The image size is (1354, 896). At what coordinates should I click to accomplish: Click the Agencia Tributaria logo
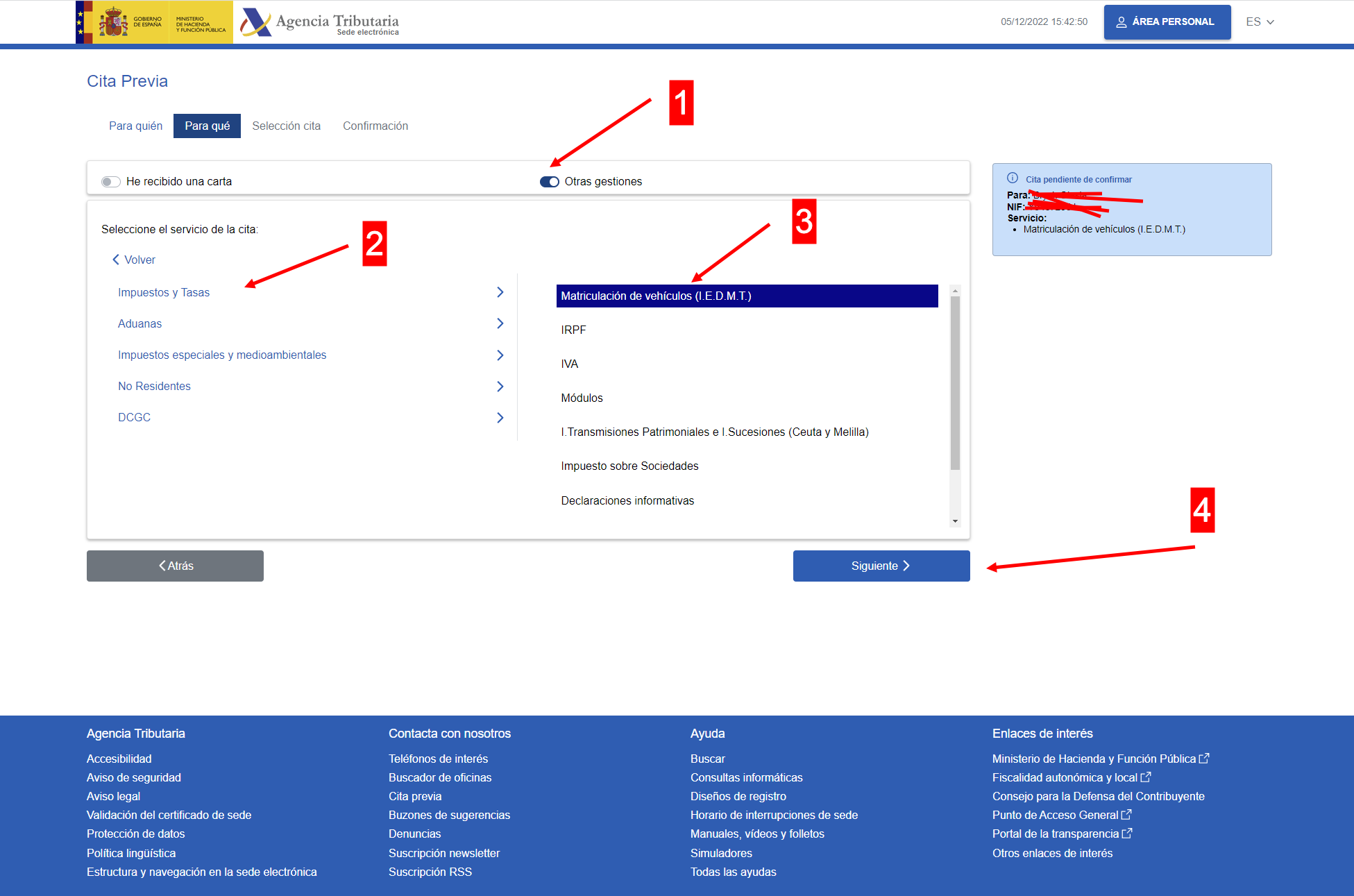(320, 23)
